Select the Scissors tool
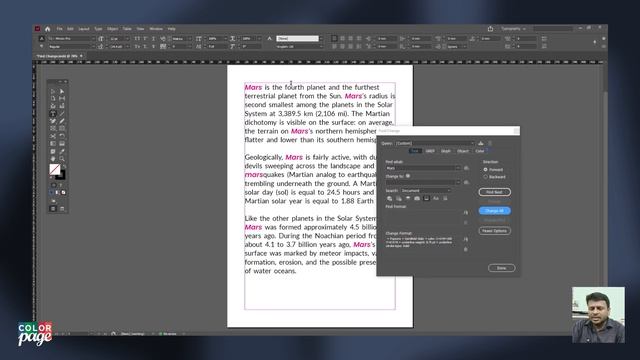Screen dimensions: 640x360 coord(53,136)
